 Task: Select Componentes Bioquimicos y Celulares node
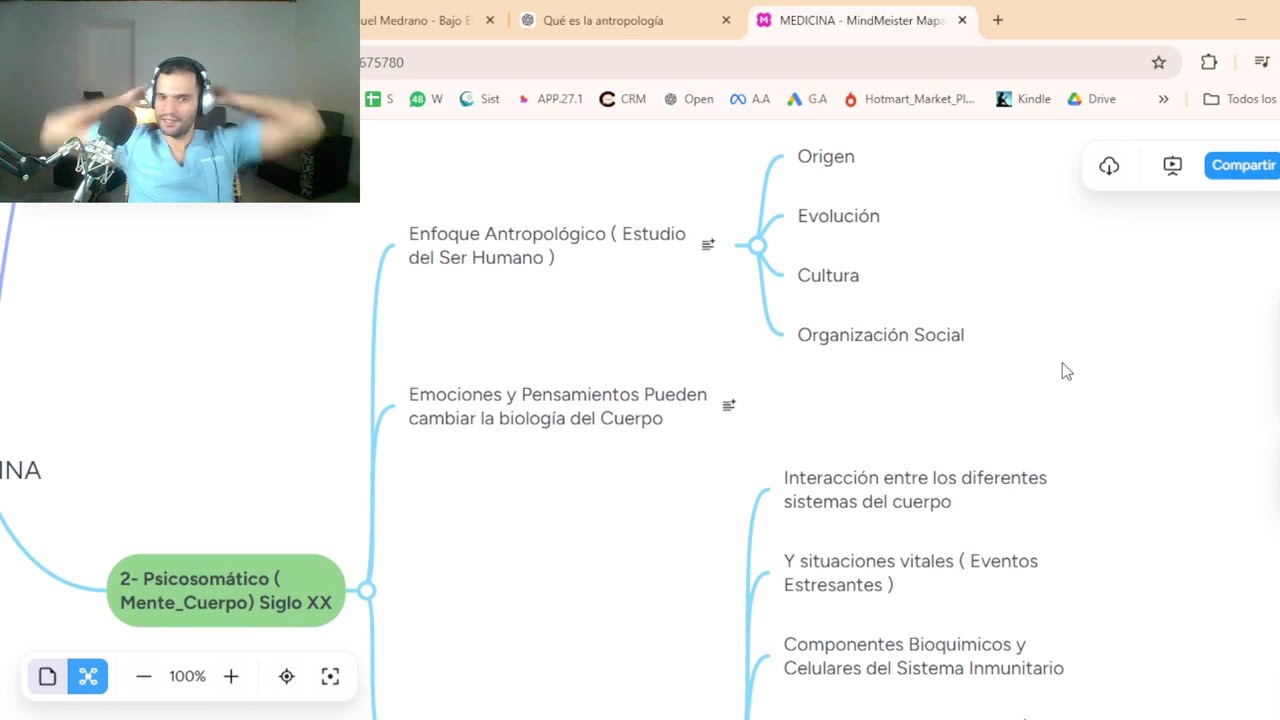[923, 656]
